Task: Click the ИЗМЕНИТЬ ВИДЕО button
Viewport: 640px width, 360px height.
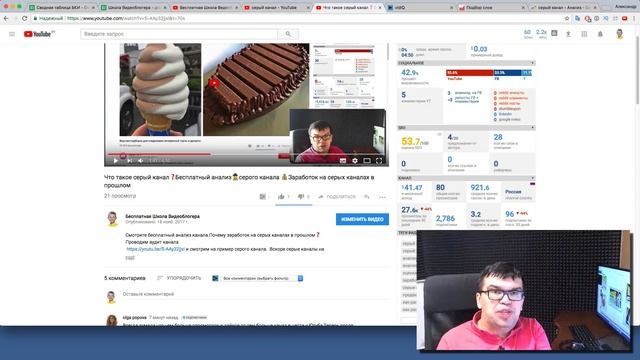Action: [x=362, y=219]
